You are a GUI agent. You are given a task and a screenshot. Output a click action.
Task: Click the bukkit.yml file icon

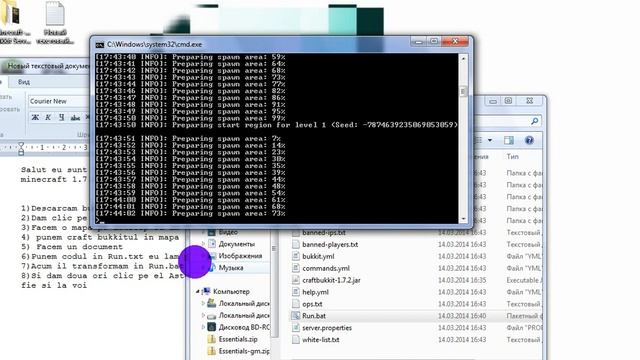tap(296, 256)
